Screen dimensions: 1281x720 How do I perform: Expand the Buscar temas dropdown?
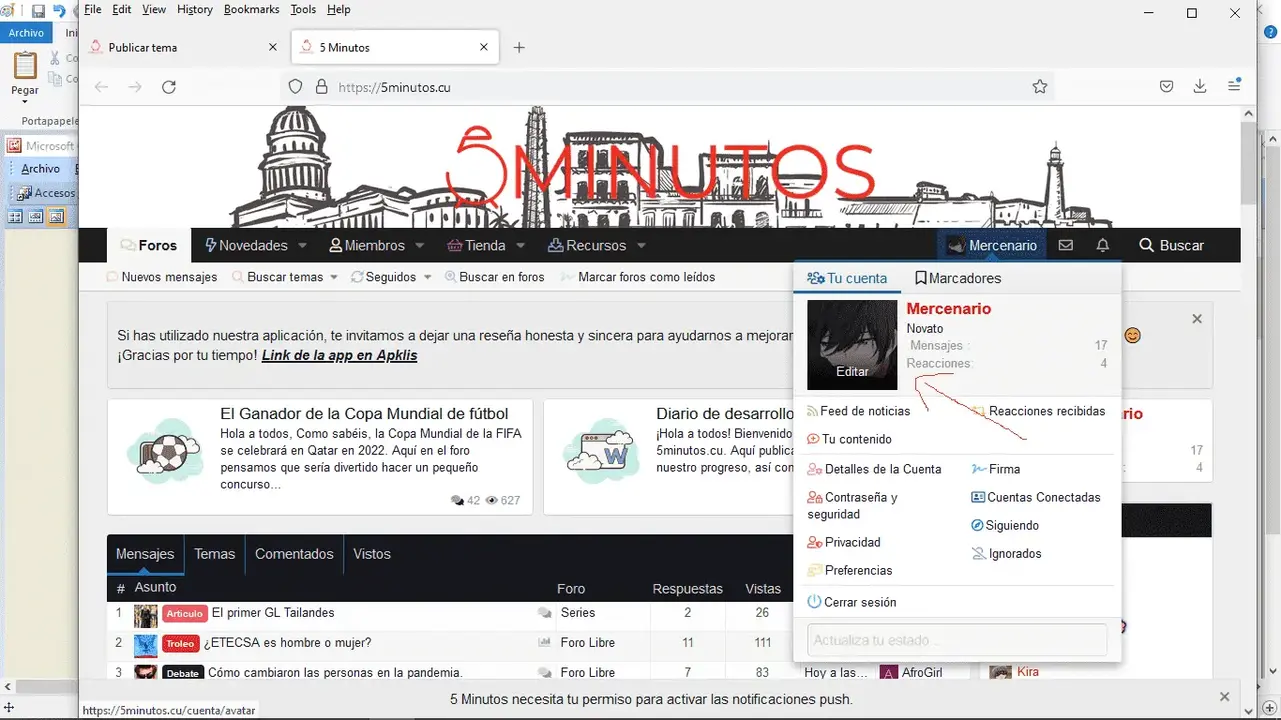[x=334, y=277]
